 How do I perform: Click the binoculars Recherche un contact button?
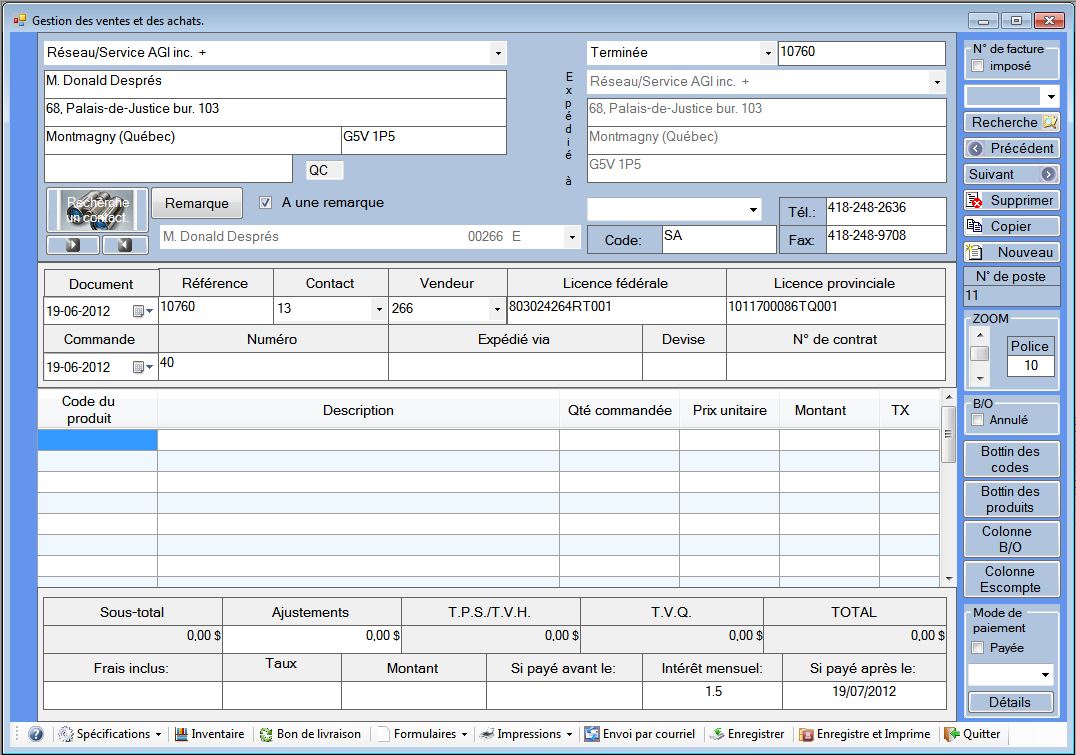pos(97,210)
